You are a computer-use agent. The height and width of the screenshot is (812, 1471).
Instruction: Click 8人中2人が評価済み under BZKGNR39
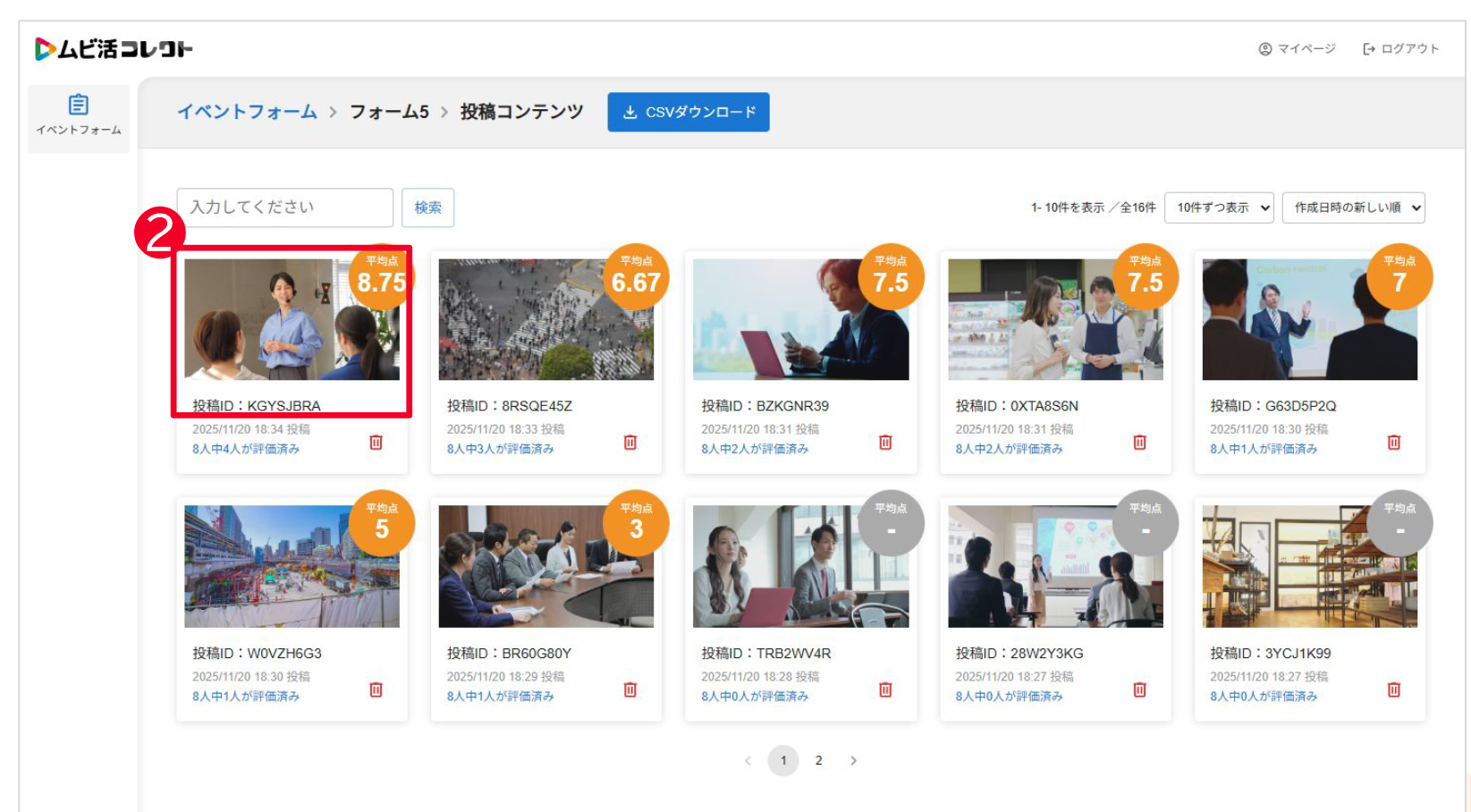coord(755,449)
